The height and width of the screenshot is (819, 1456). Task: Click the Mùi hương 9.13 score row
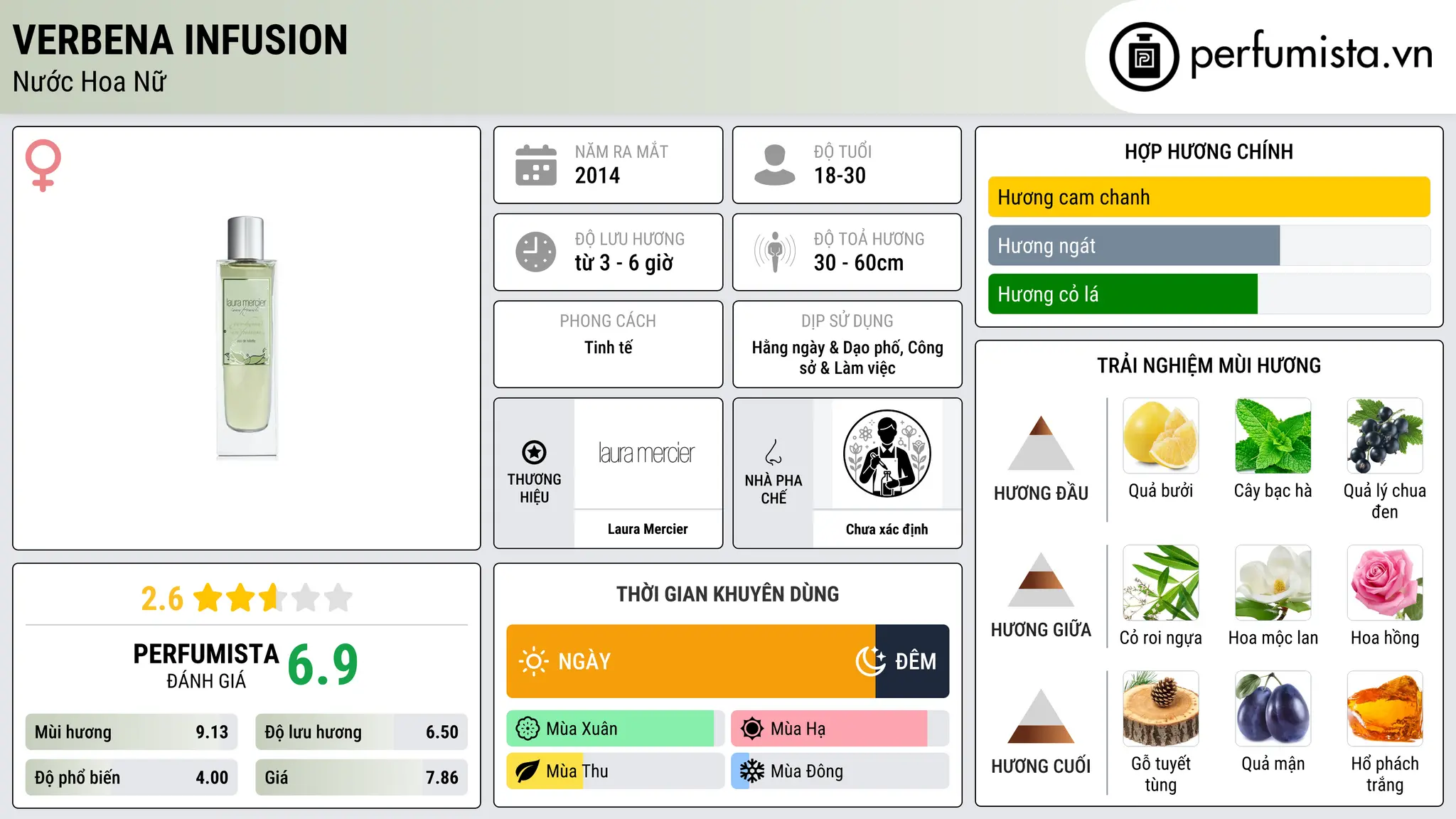tap(132, 732)
